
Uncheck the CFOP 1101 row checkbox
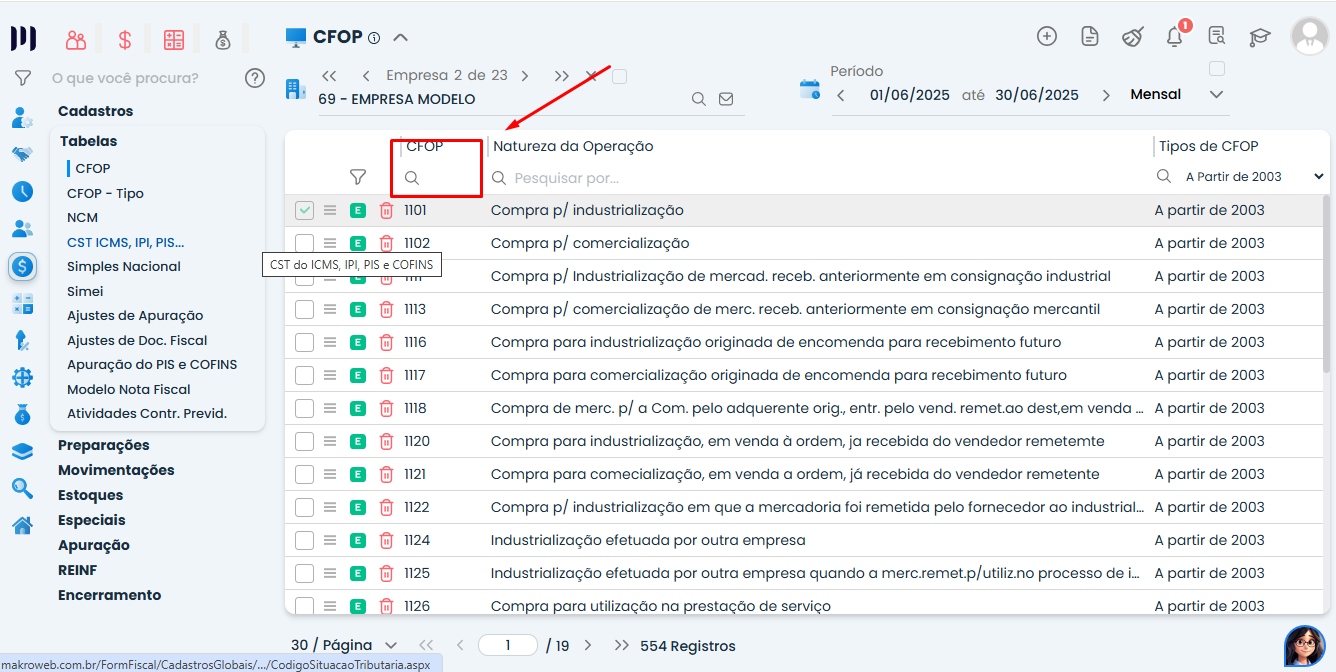(305, 210)
